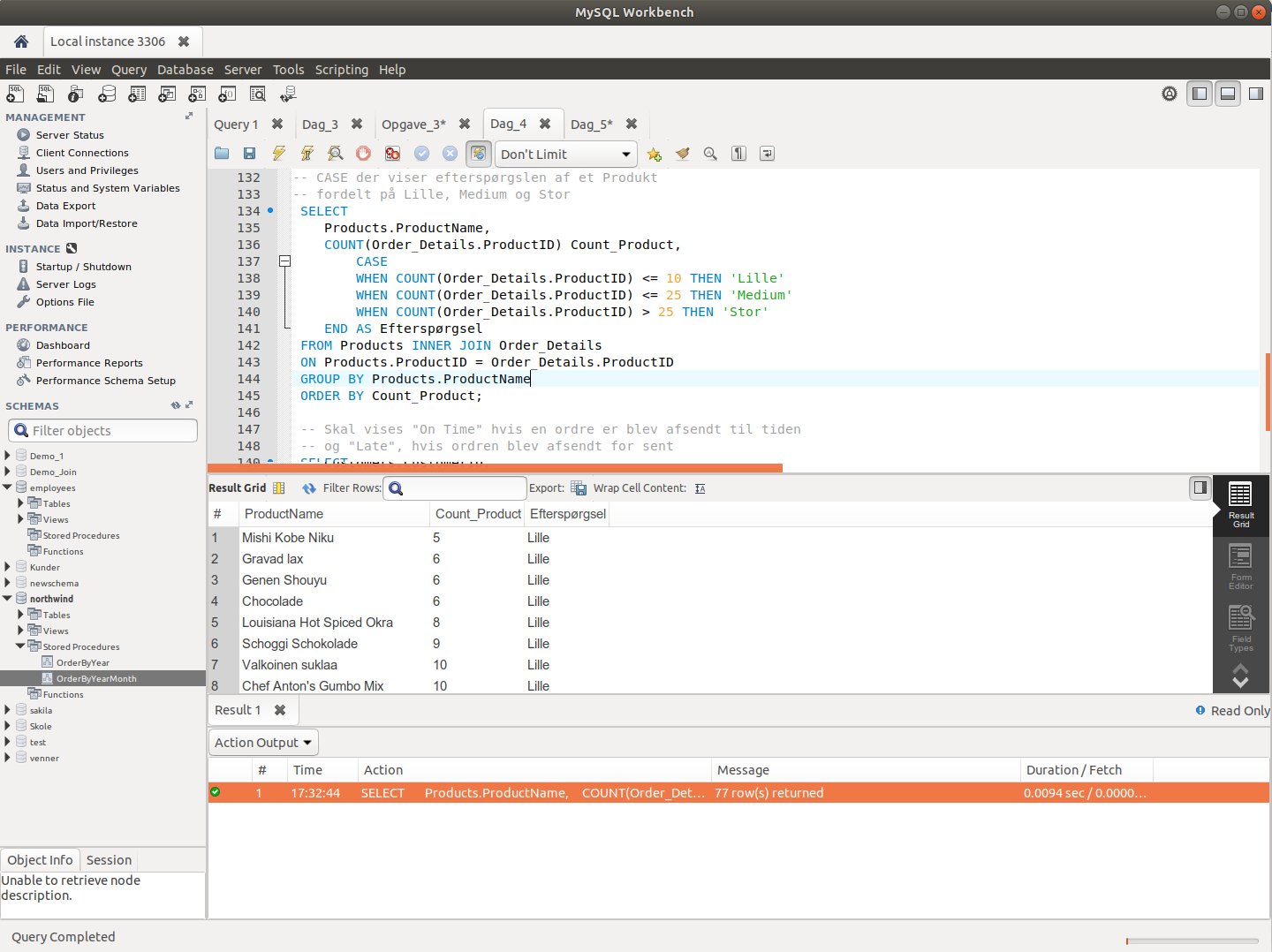The image size is (1272, 952).
Task: Toggle right sidebar visibility
Action: coord(1255,94)
